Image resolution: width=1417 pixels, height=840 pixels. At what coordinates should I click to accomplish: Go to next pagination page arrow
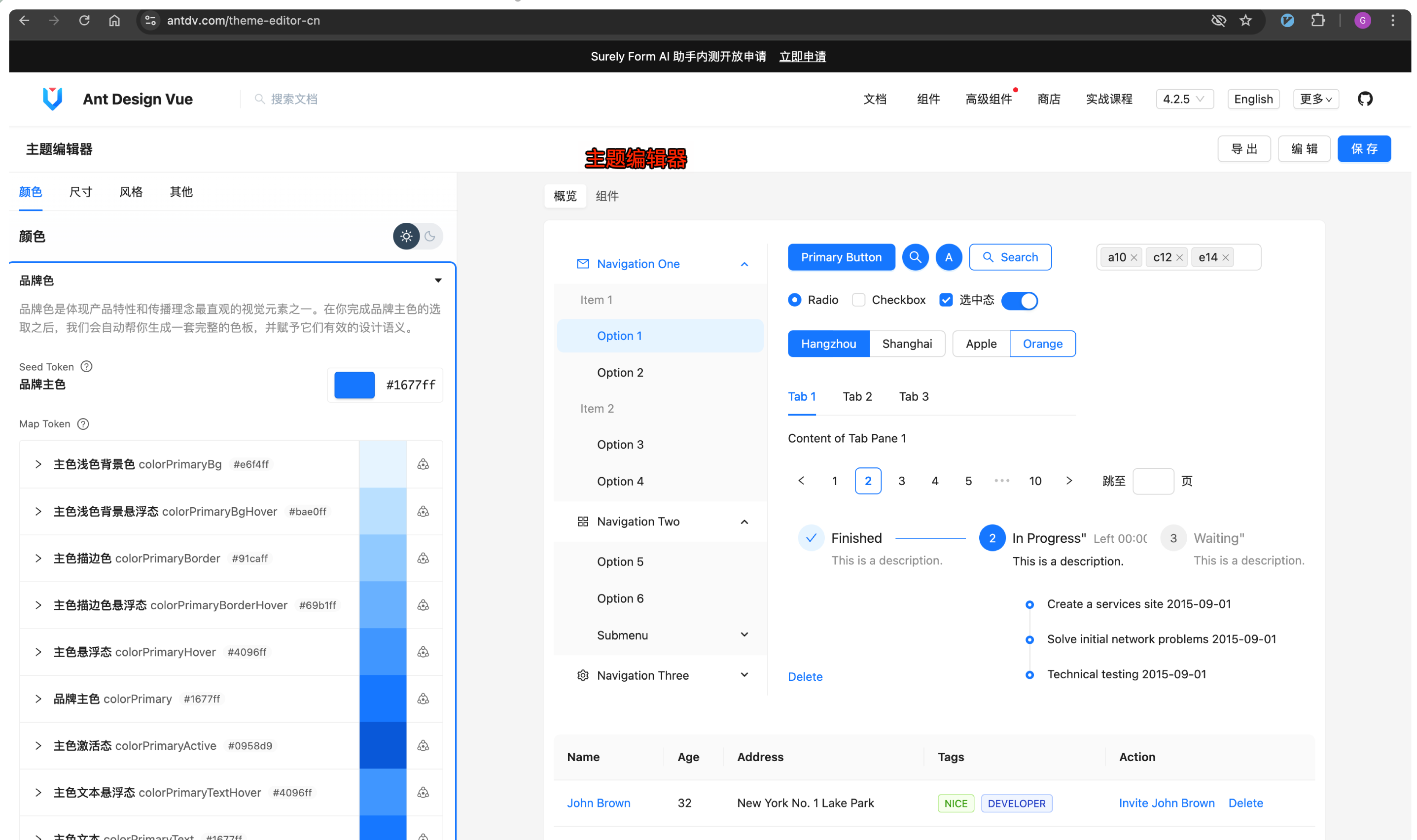click(x=1069, y=481)
